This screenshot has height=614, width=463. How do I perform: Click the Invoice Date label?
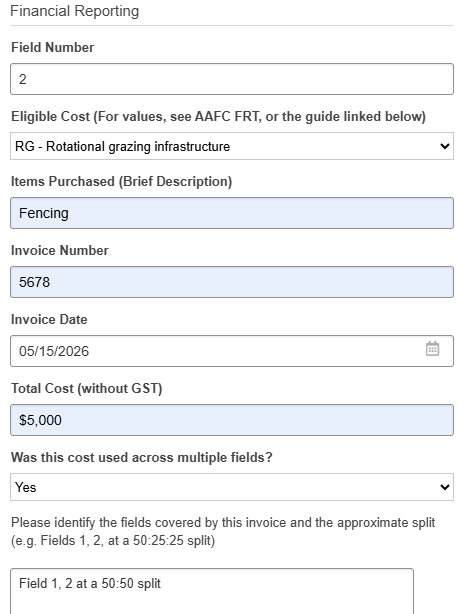click(x=49, y=320)
